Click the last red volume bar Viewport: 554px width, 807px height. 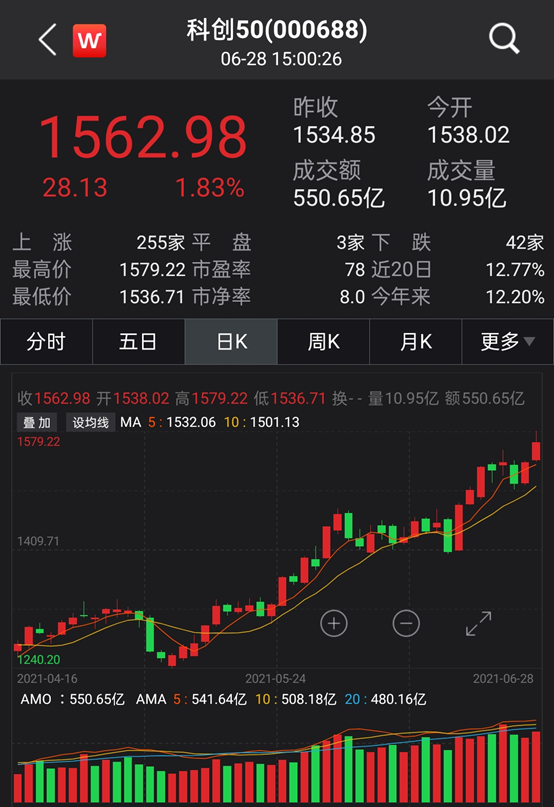536,767
